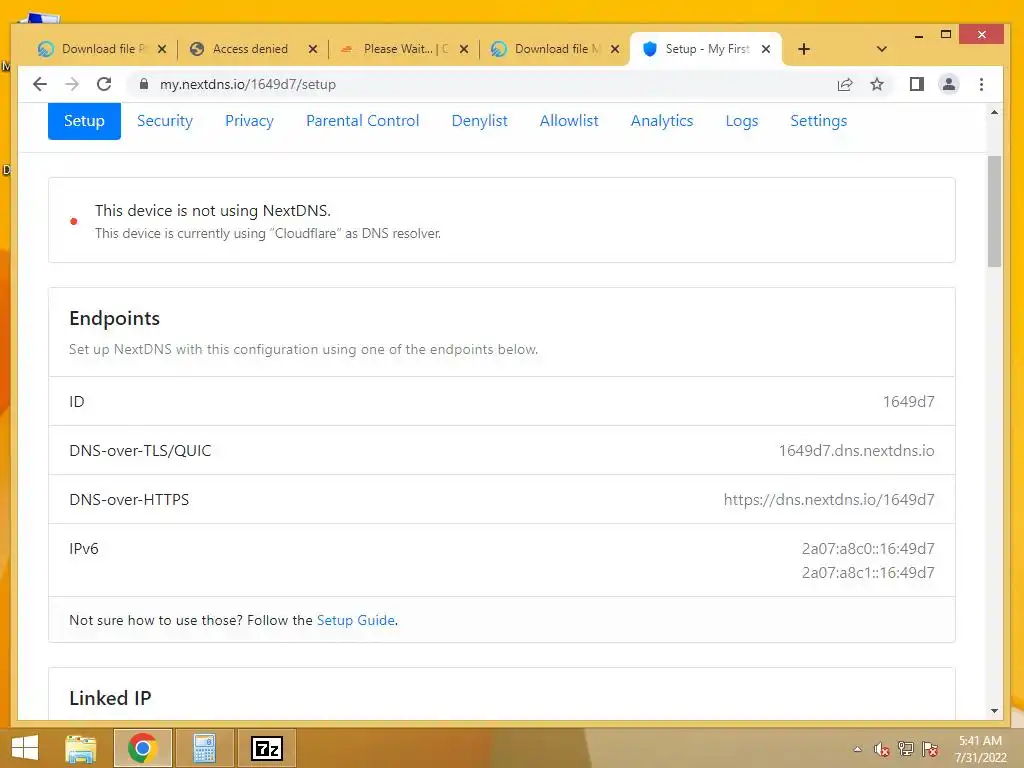This screenshot has width=1024, height=768.
Task: Click the scrollbar up arrow
Action: click(x=994, y=112)
